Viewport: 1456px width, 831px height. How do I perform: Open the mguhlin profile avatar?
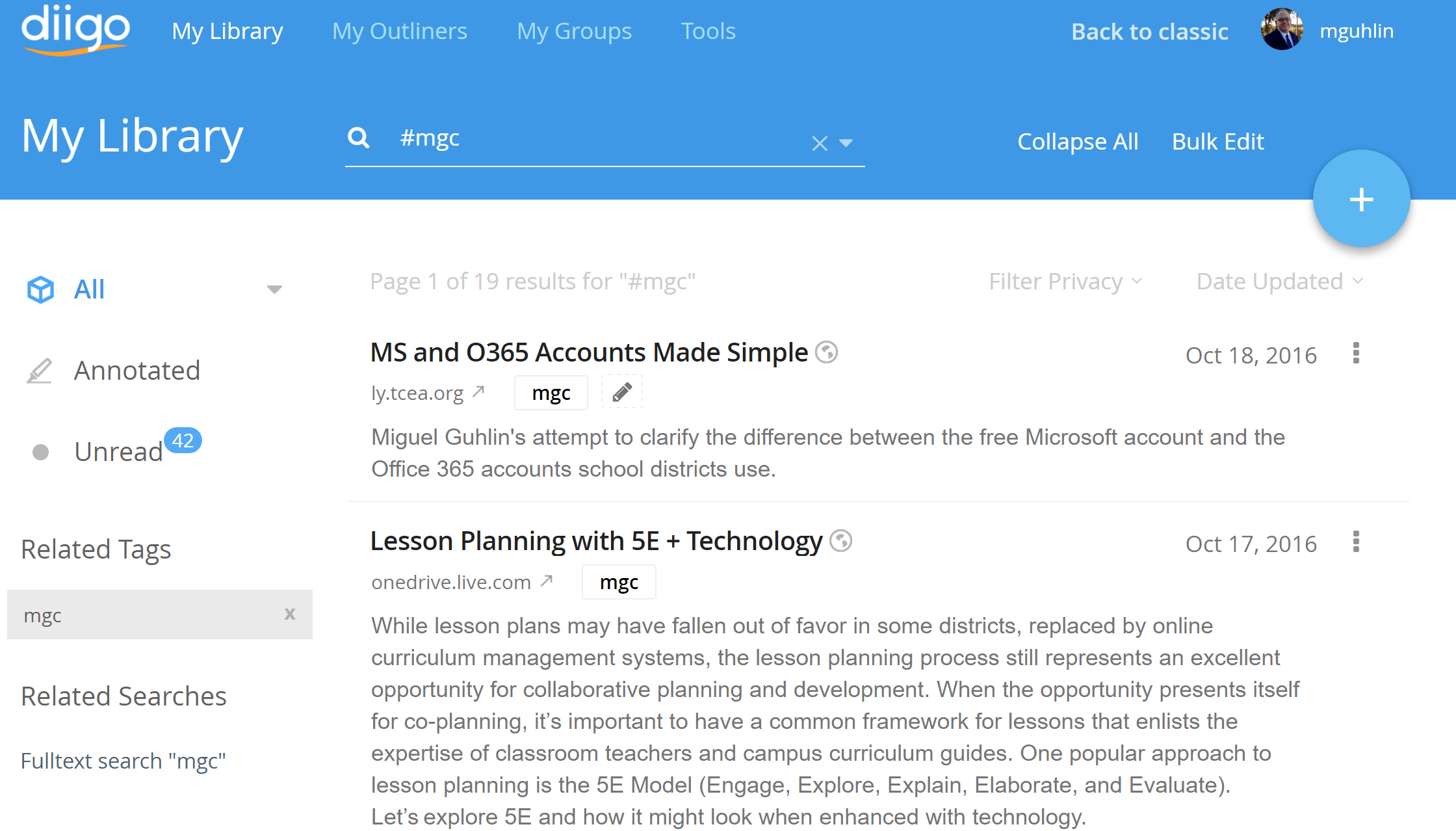point(1282,30)
